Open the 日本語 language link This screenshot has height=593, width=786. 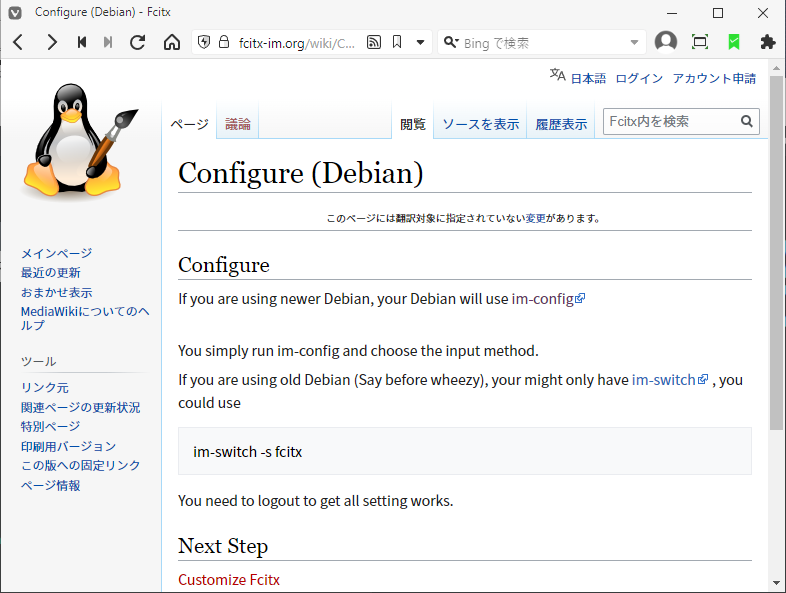(x=588, y=78)
